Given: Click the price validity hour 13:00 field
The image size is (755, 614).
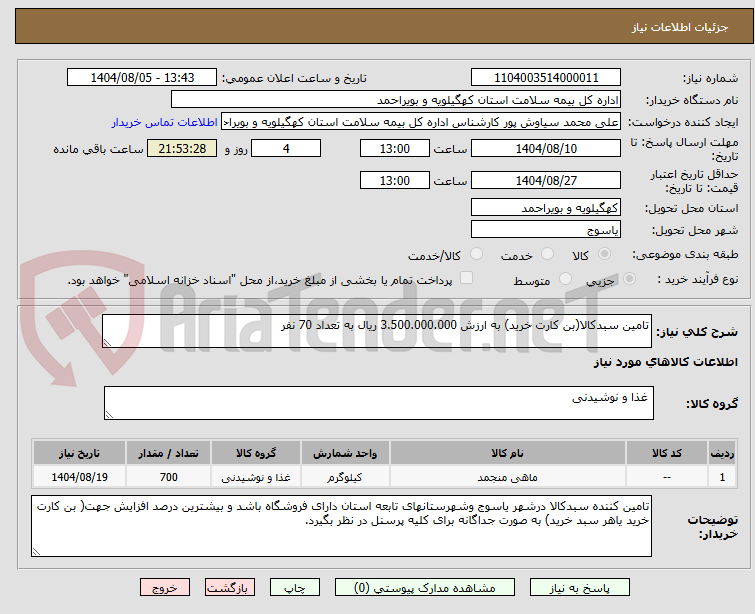Looking at the screenshot, I should pos(395,180).
